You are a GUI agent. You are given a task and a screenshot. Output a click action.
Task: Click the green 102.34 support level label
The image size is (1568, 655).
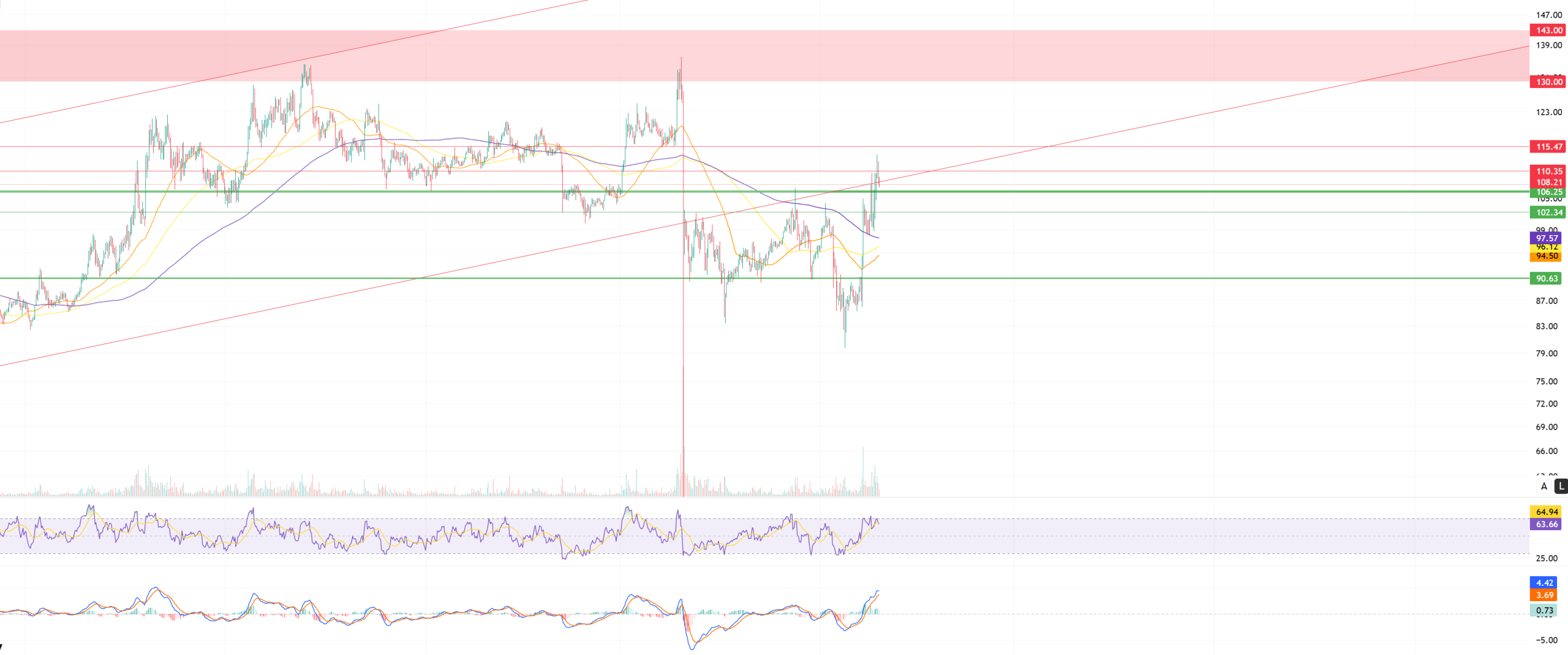coord(1548,212)
